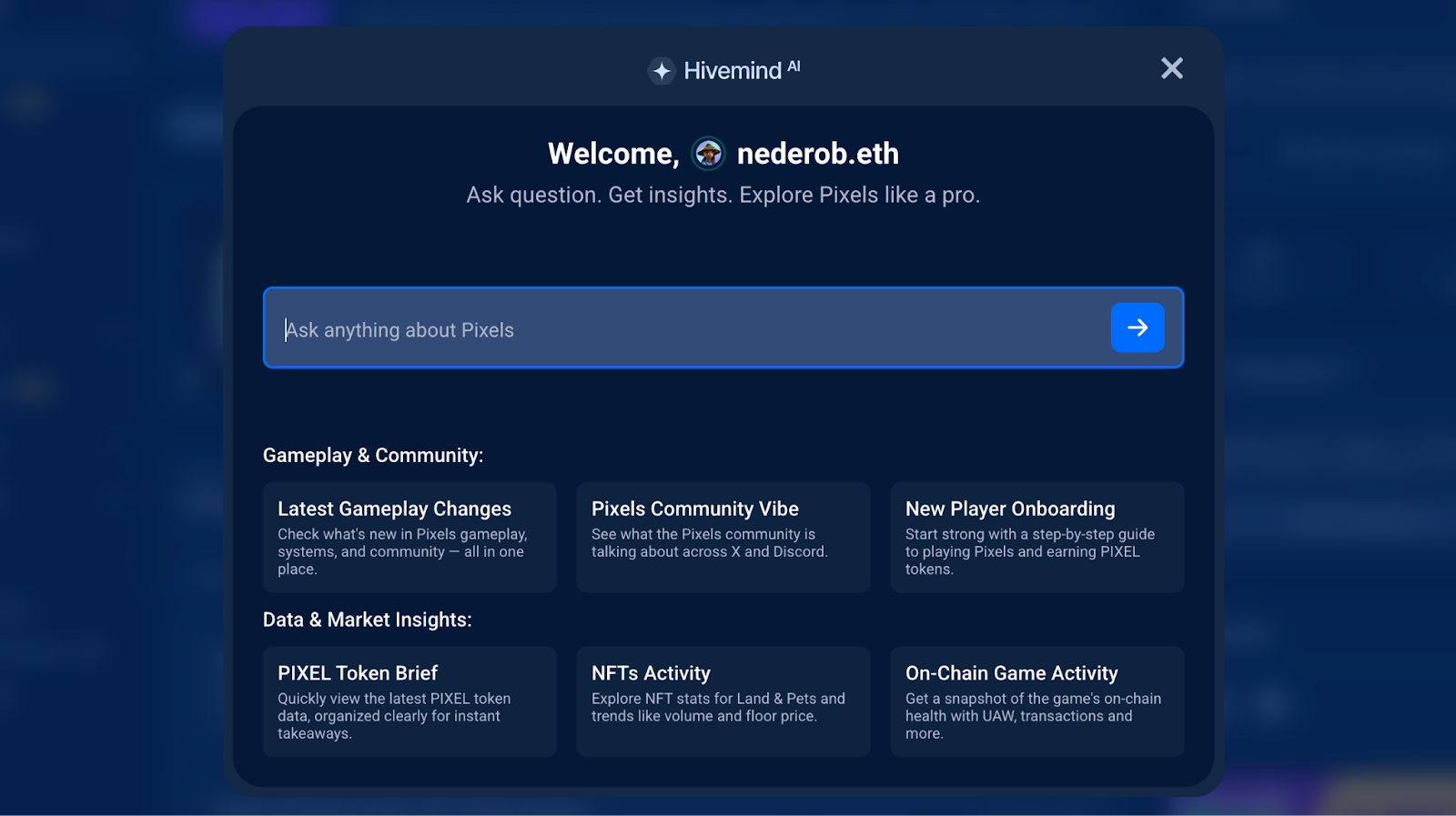Submit the question with the arrow button

pyautogui.click(x=1137, y=327)
